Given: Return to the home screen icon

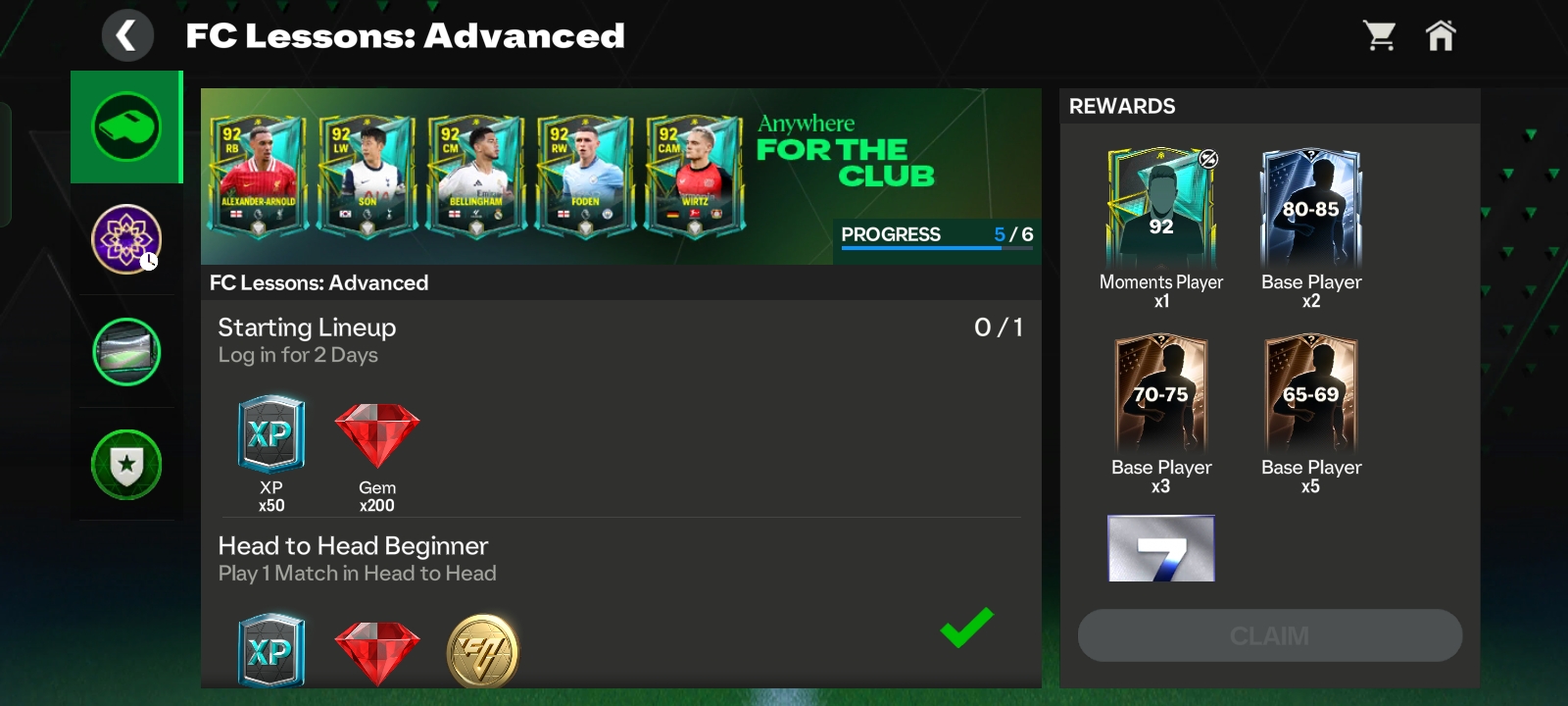Looking at the screenshot, I should pyautogui.click(x=1441, y=36).
